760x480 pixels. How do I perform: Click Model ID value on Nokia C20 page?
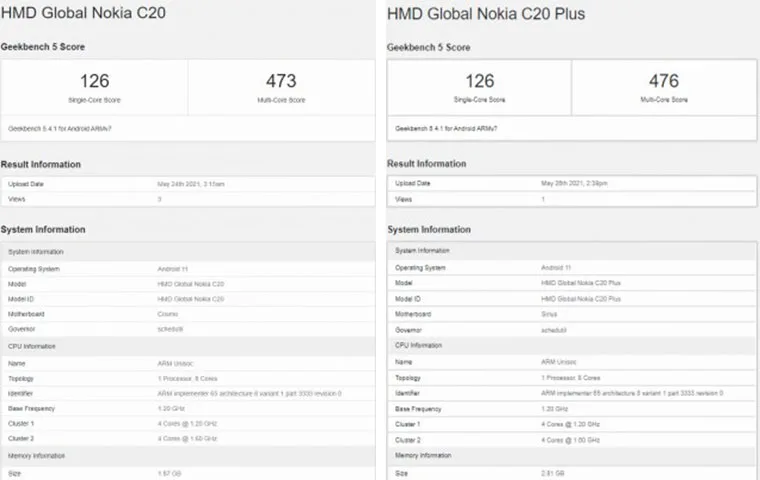tap(190, 299)
